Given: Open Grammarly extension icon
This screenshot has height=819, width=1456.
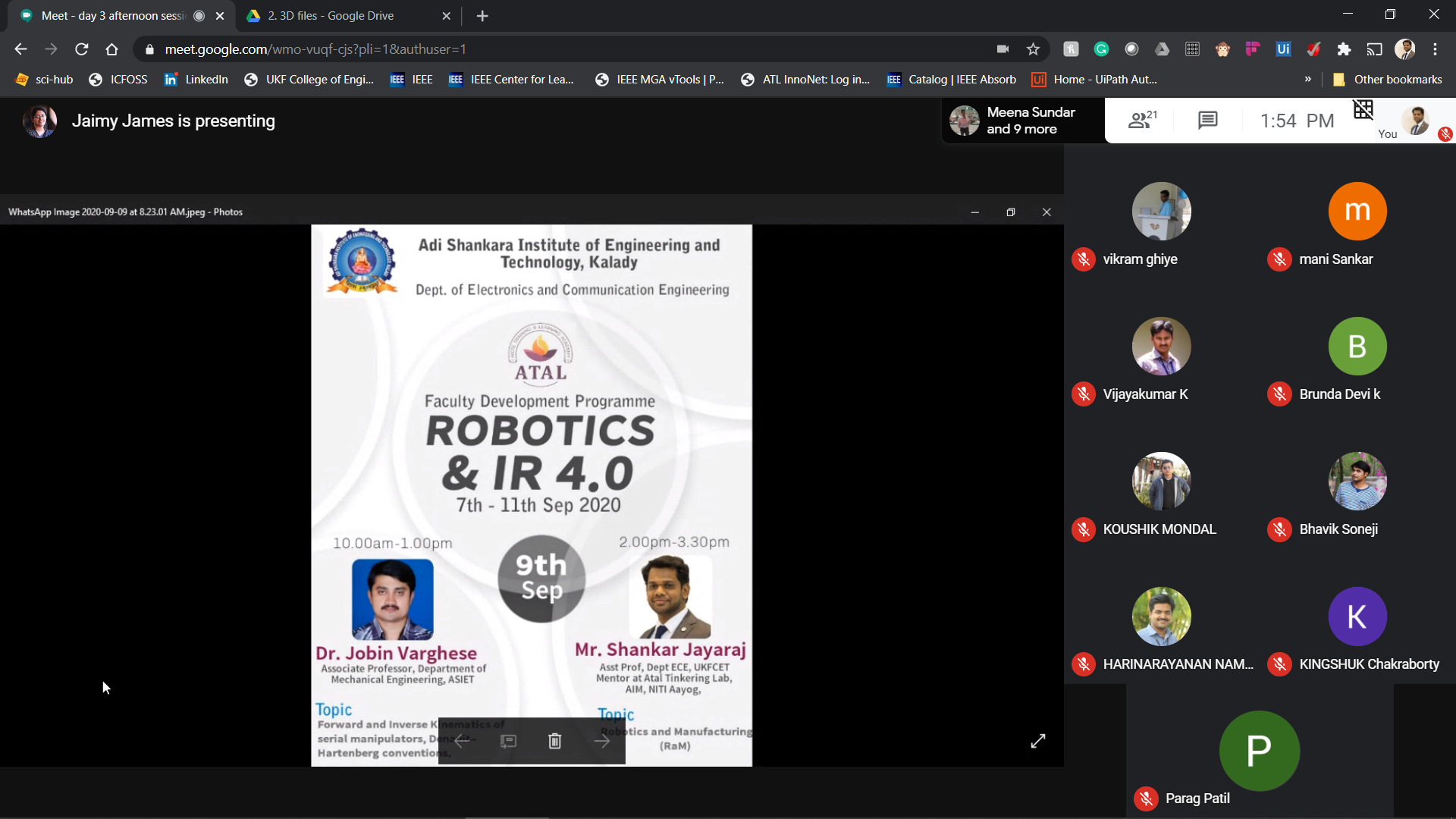Looking at the screenshot, I should click(1101, 49).
